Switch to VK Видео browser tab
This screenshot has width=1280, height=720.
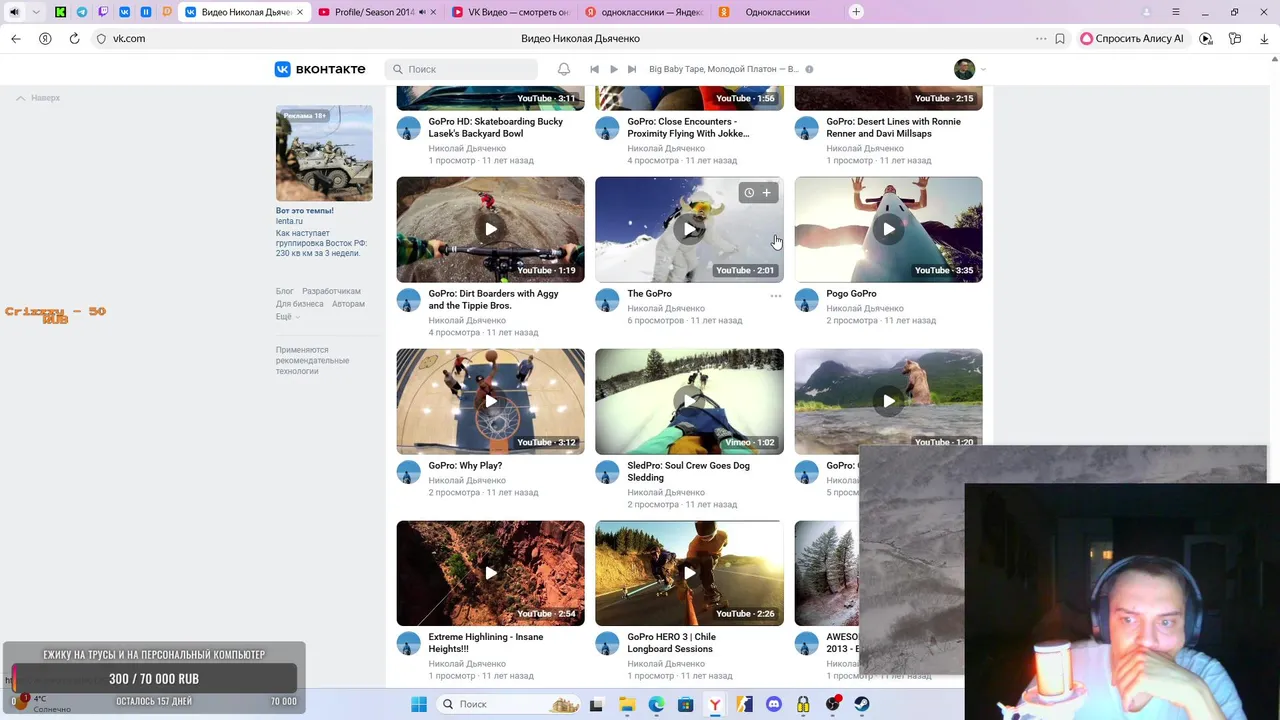[x=510, y=12]
